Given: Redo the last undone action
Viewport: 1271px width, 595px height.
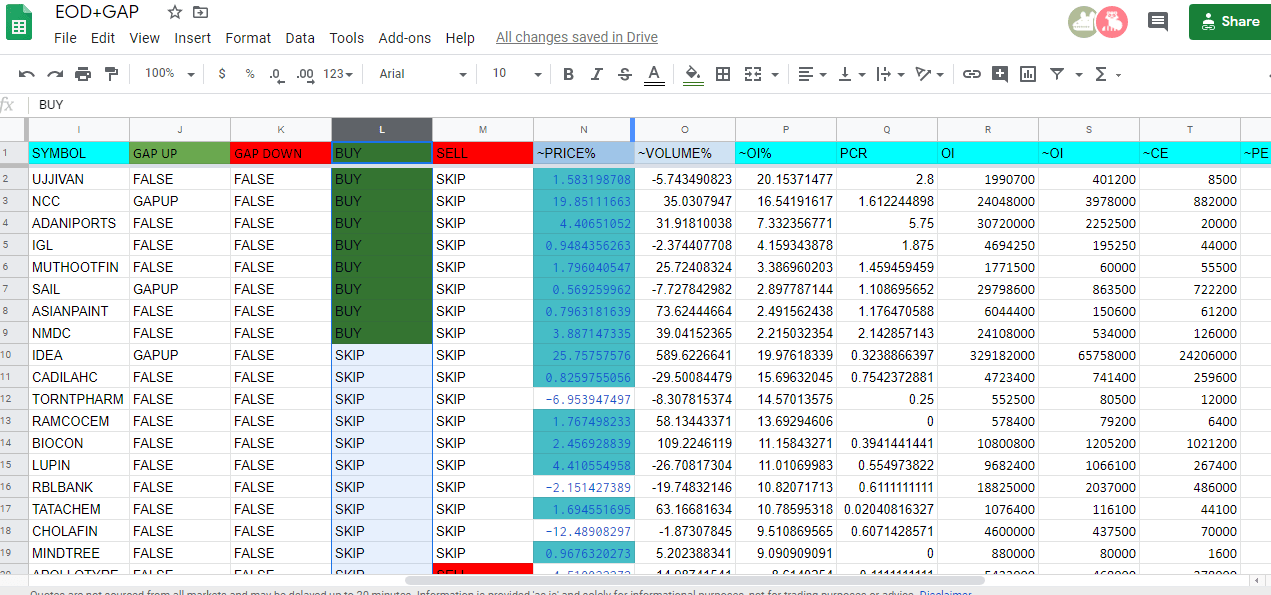Looking at the screenshot, I should (55, 74).
